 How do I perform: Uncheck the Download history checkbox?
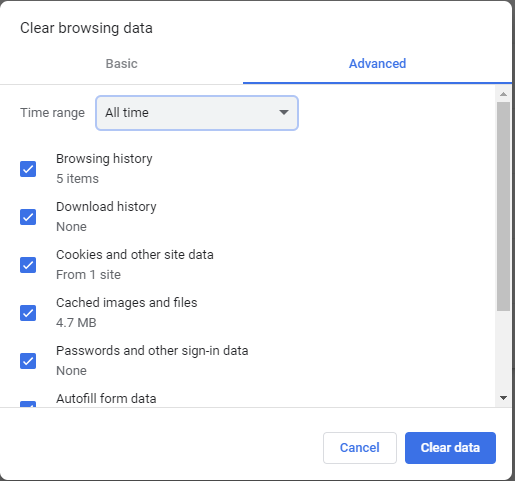point(28,217)
